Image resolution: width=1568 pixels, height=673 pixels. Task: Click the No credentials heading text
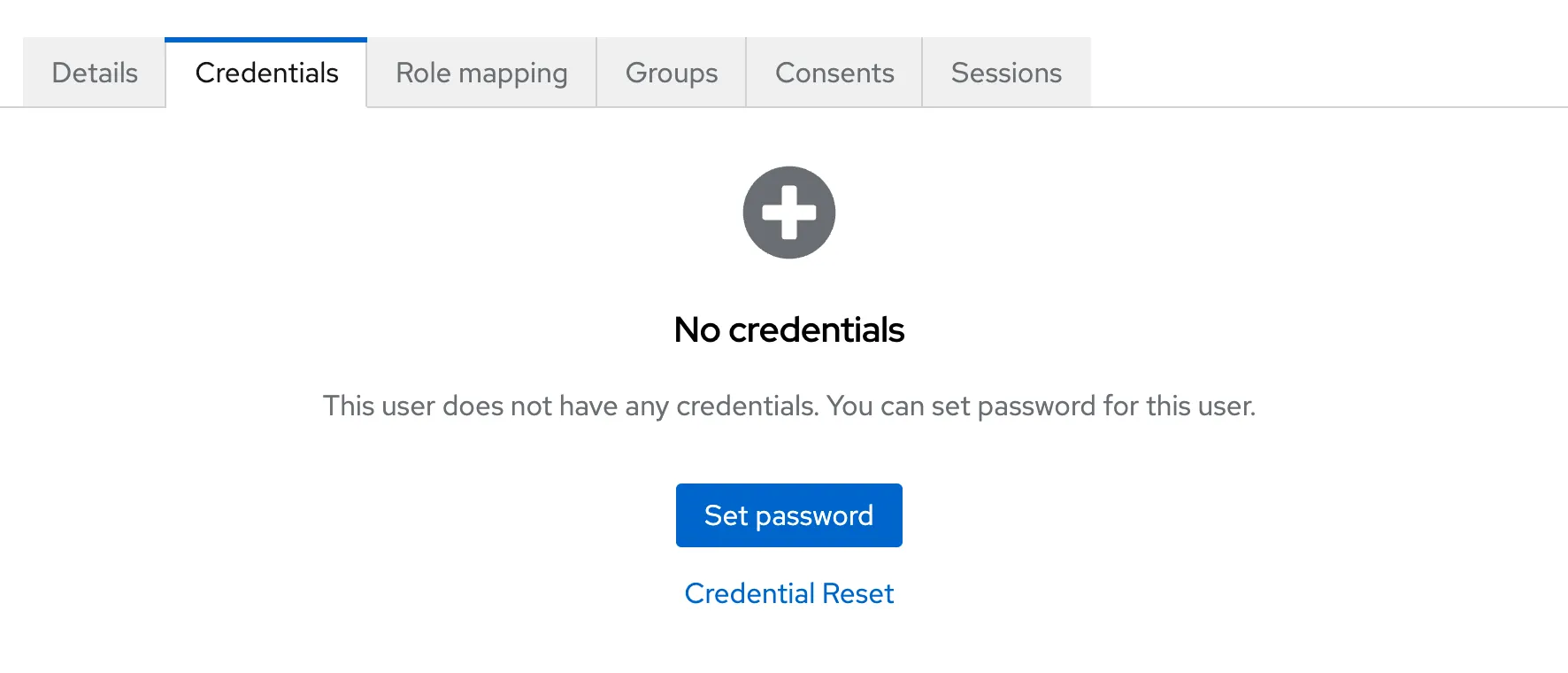click(x=788, y=329)
